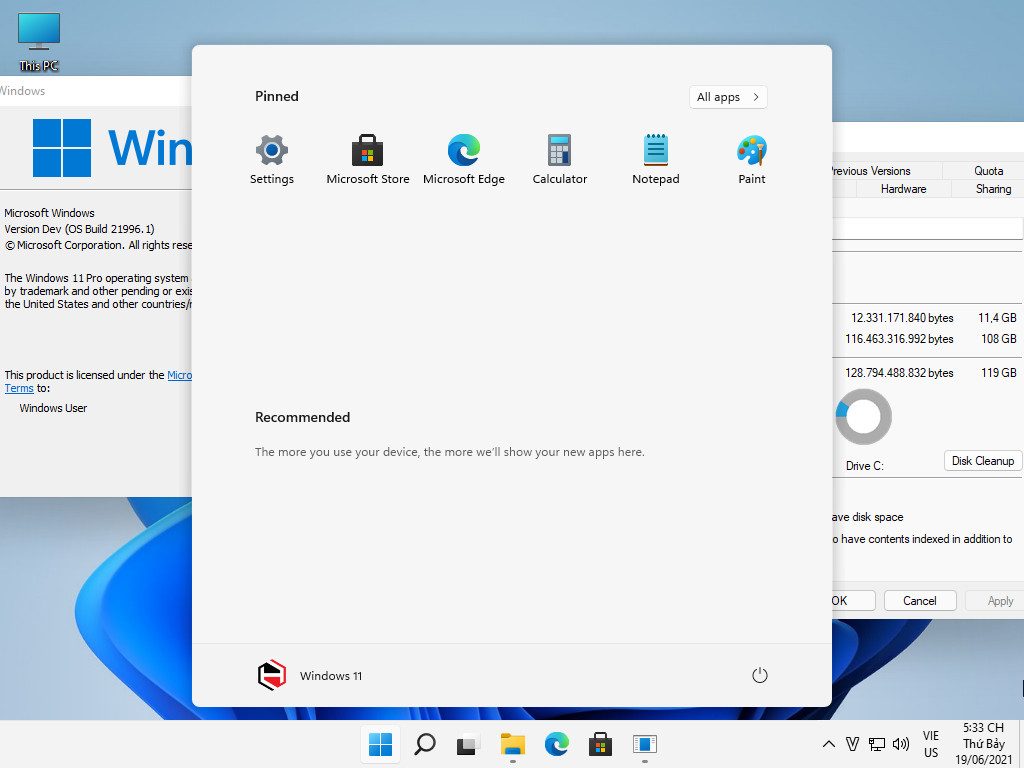Open Notepad from pinned apps

click(x=656, y=159)
